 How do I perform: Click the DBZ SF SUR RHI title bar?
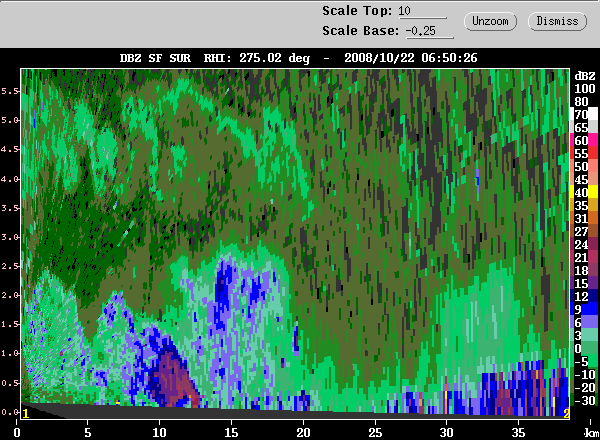[298, 58]
